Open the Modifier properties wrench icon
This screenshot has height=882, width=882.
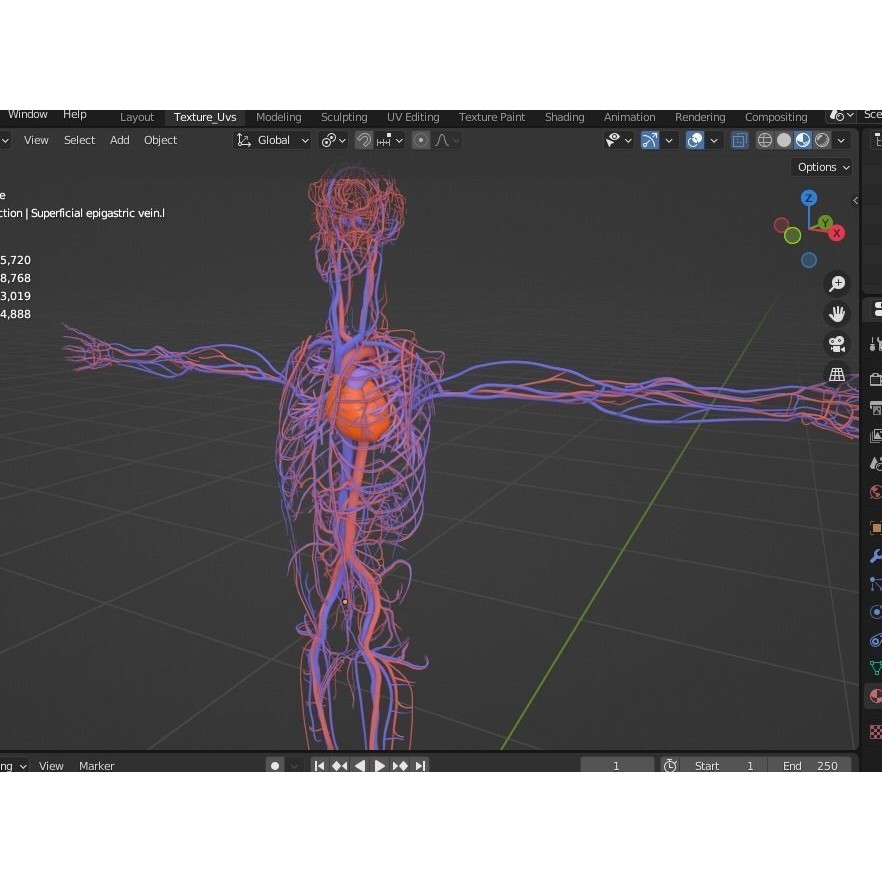pyautogui.click(x=873, y=555)
